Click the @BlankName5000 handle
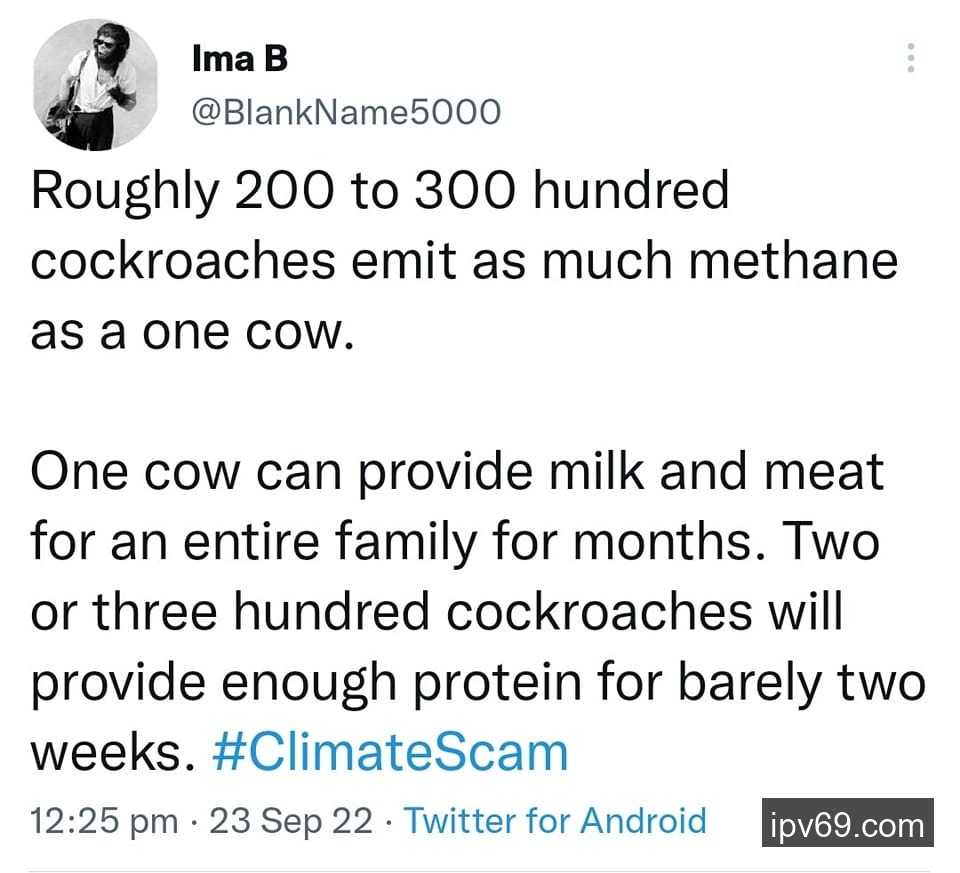The width and height of the screenshot is (960, 873). pyautogui.click(x=345, y=112)
